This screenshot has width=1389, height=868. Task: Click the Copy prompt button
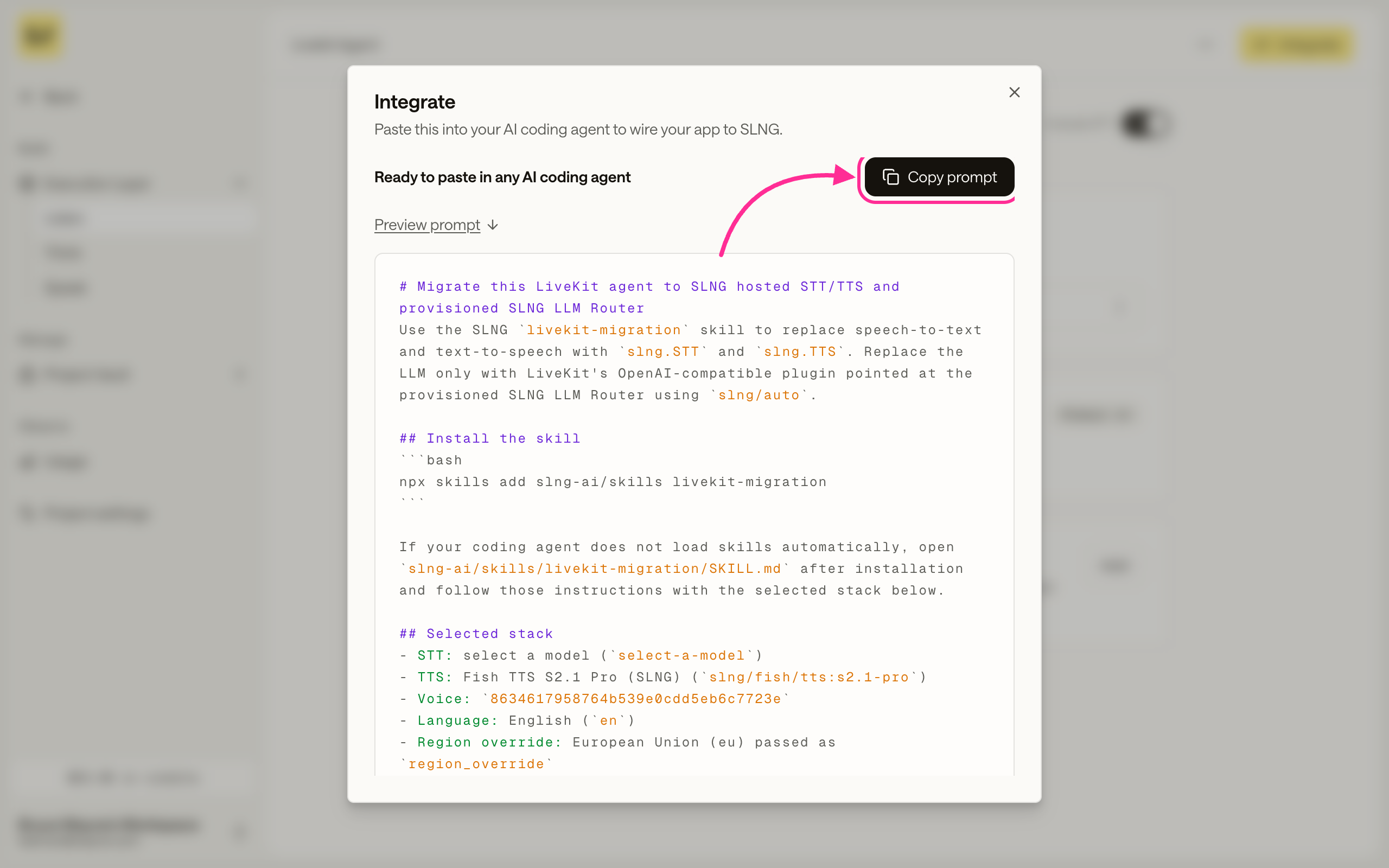(939, 177)
